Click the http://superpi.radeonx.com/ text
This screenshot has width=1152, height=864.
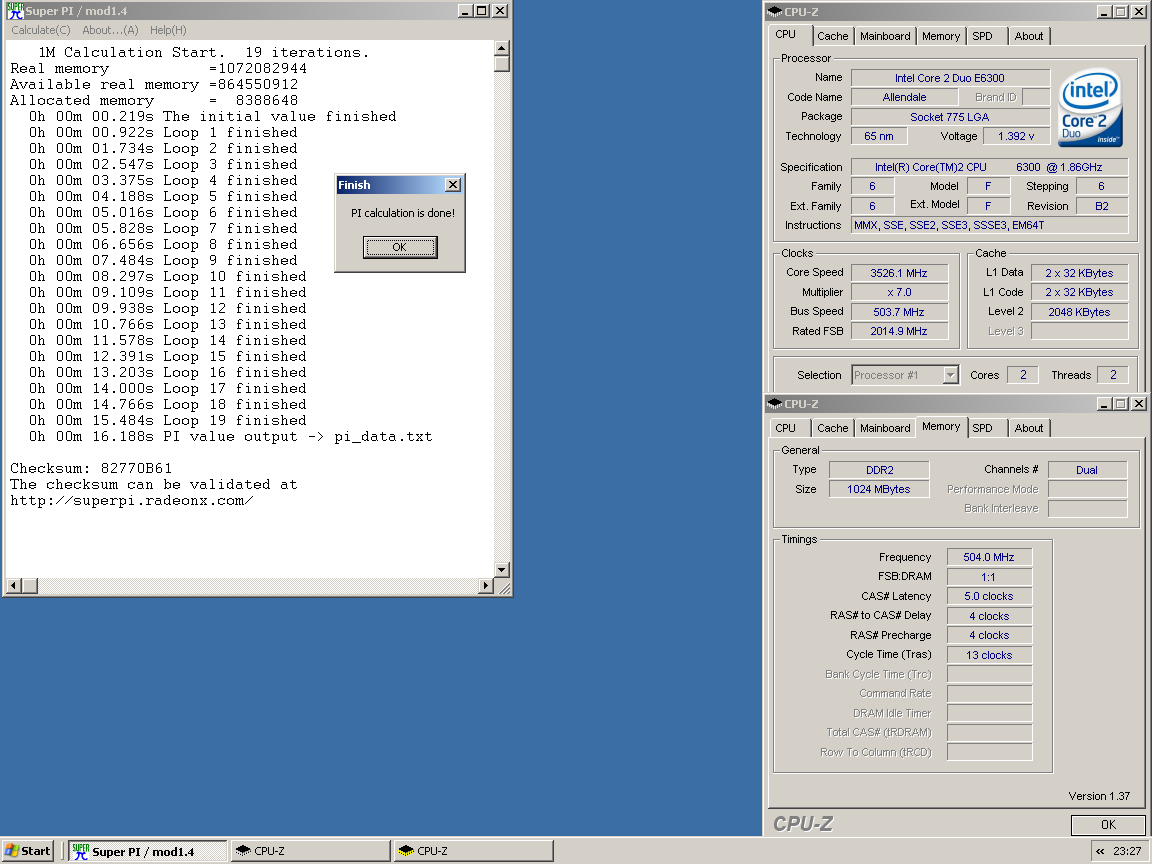coord(132,501)
